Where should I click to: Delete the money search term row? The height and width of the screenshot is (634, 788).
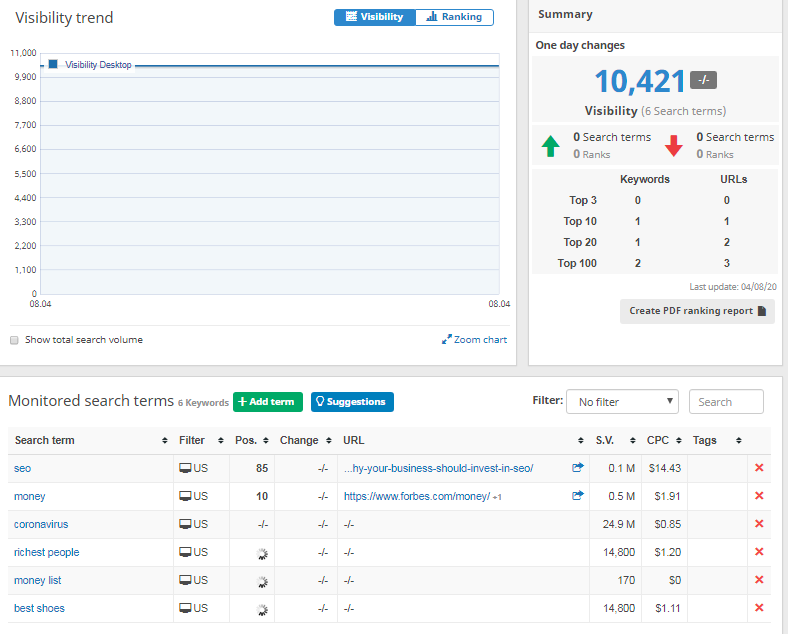[x=759, y=496]
